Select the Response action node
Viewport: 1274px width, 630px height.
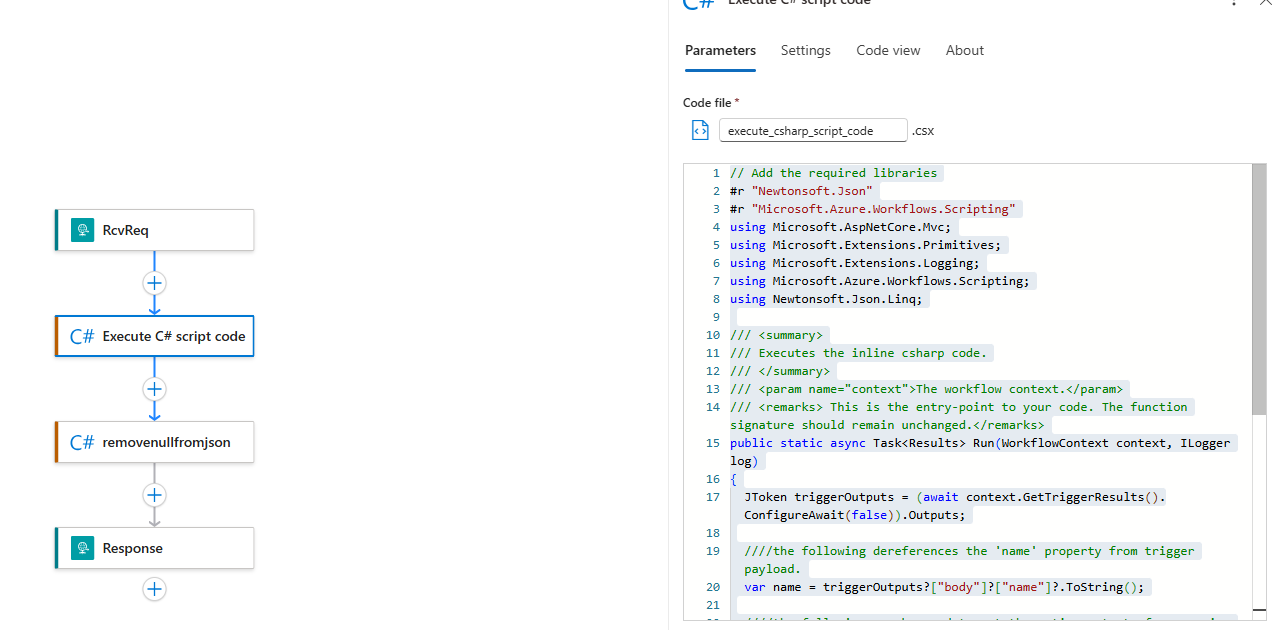[x=154, y=548]
